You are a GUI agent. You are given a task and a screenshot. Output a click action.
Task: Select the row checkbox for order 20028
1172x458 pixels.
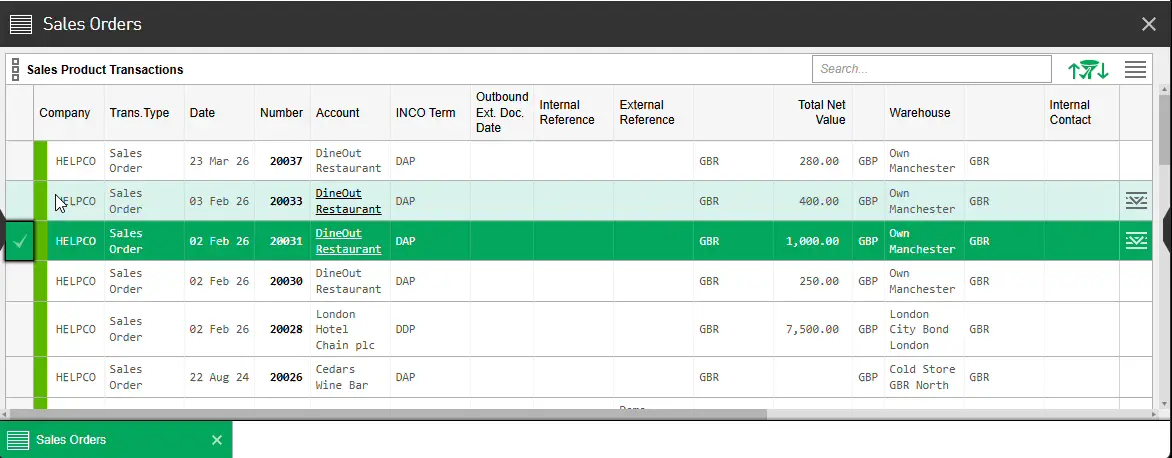20,329
